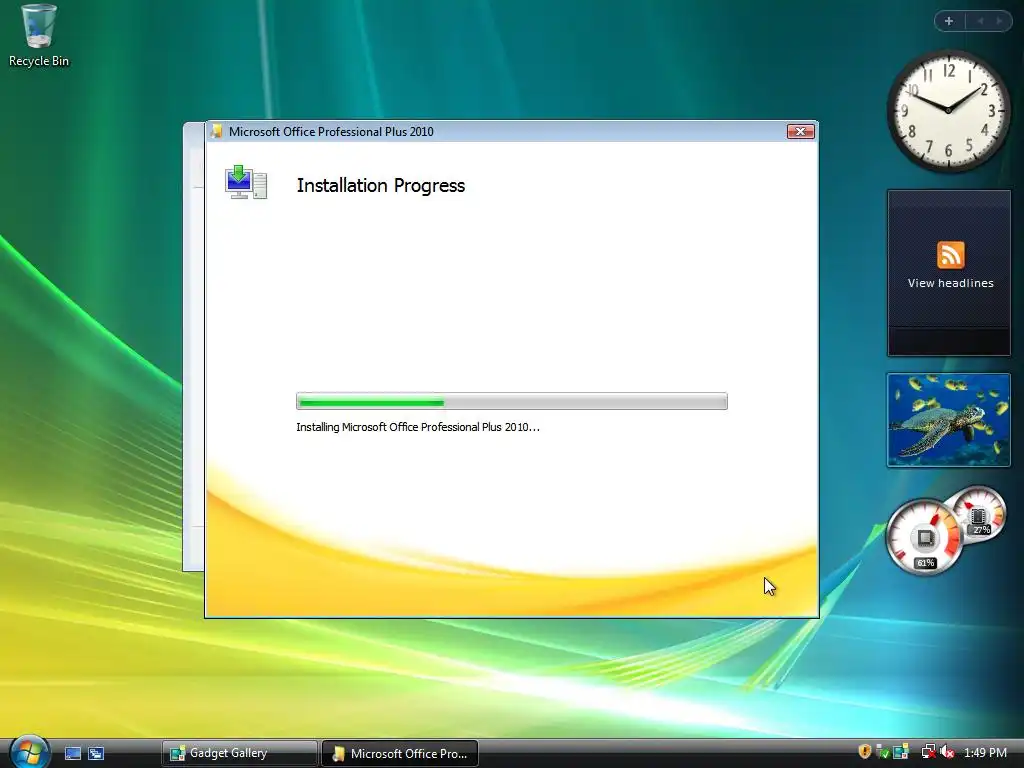This screenshot has width=1024, height=768.
Task: Click Show Desktop in Quick Launch
Action: [x=73, y=753]
